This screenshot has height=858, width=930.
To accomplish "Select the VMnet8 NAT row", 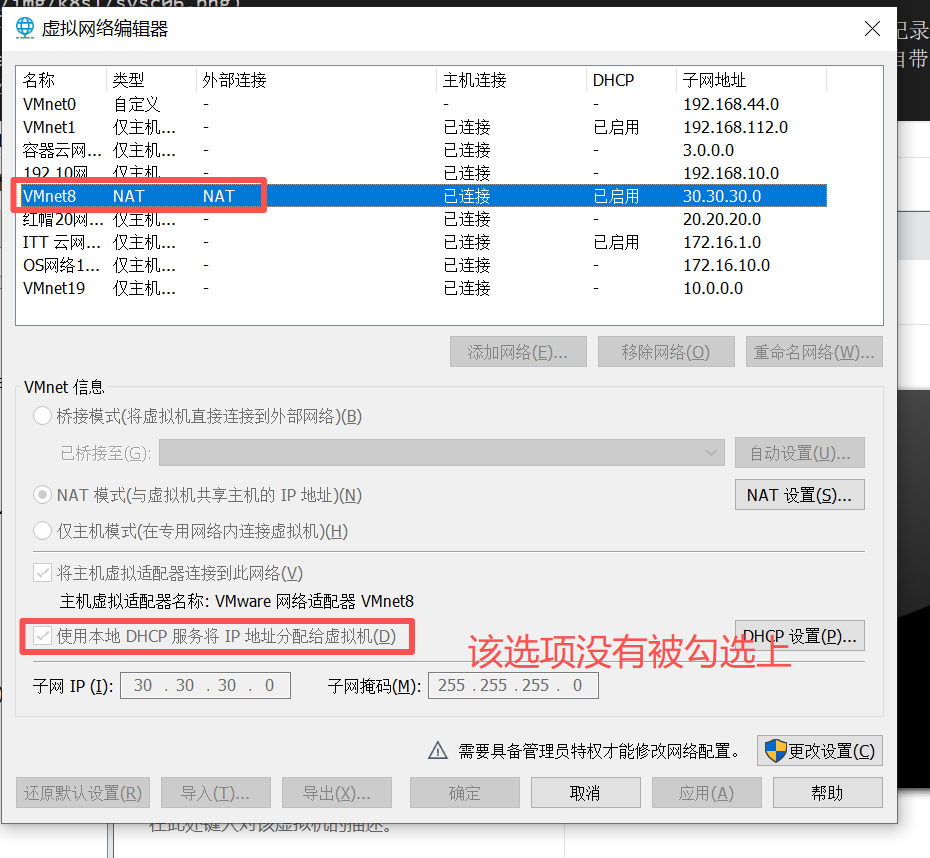I will click(422, 196).
